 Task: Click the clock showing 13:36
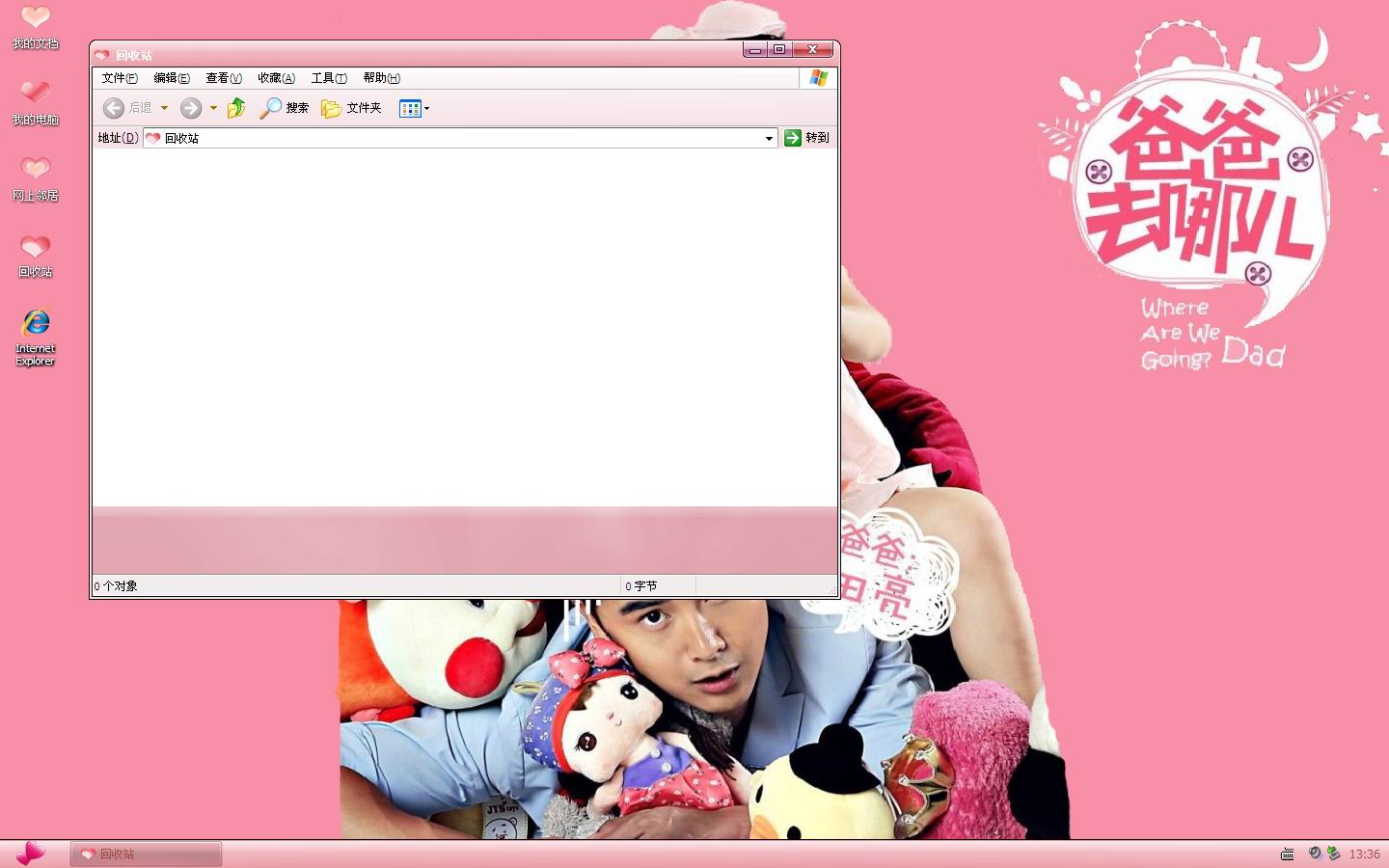(1364, 854)
